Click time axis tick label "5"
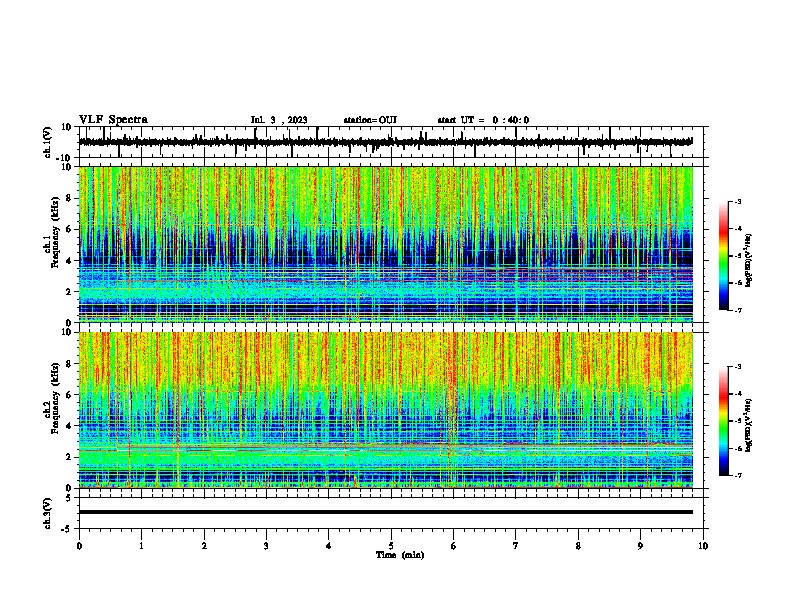 tap(391, 546)
